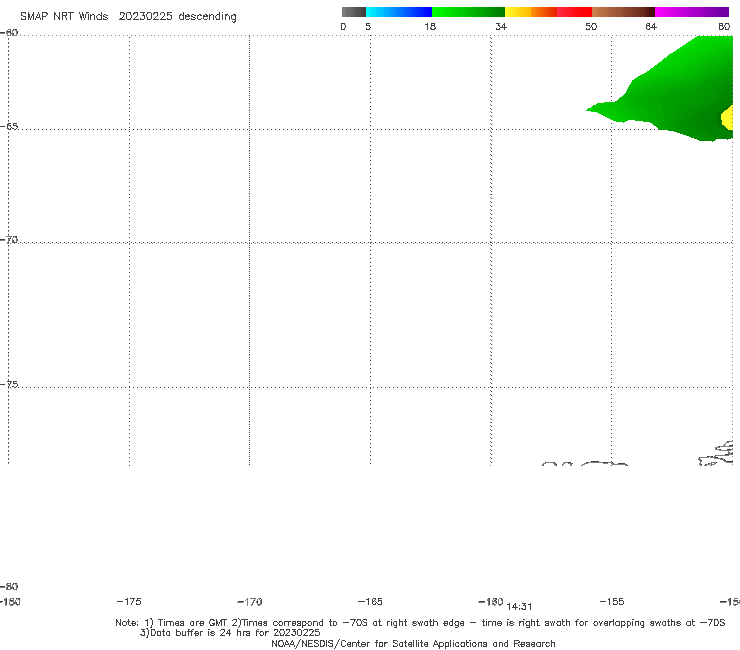Click the latitude label '-65' on the left axis

point(9,127)
